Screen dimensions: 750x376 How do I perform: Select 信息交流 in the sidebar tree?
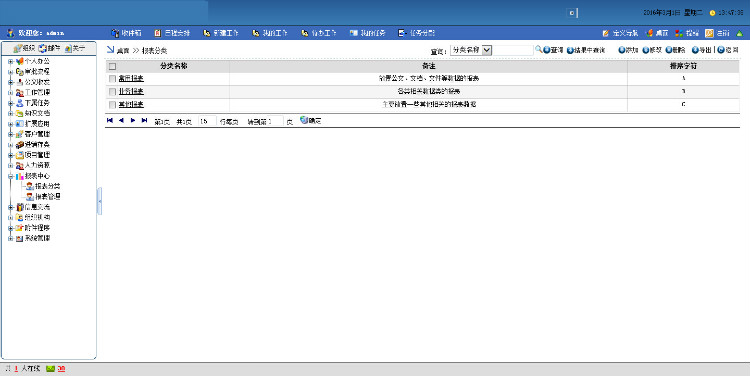37,207
